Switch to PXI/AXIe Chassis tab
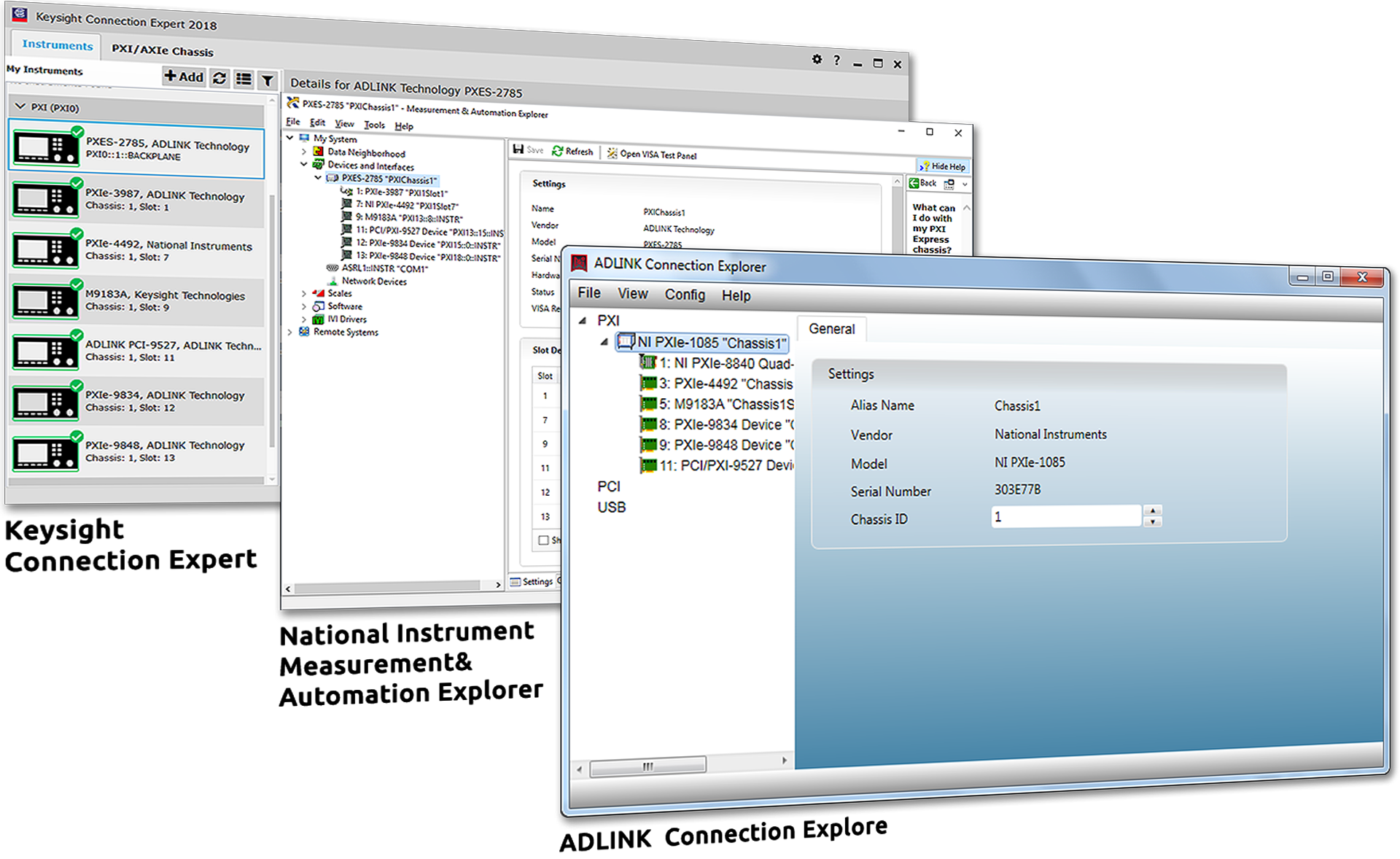This screenshot has width=1400, height=859. (163, 50)
